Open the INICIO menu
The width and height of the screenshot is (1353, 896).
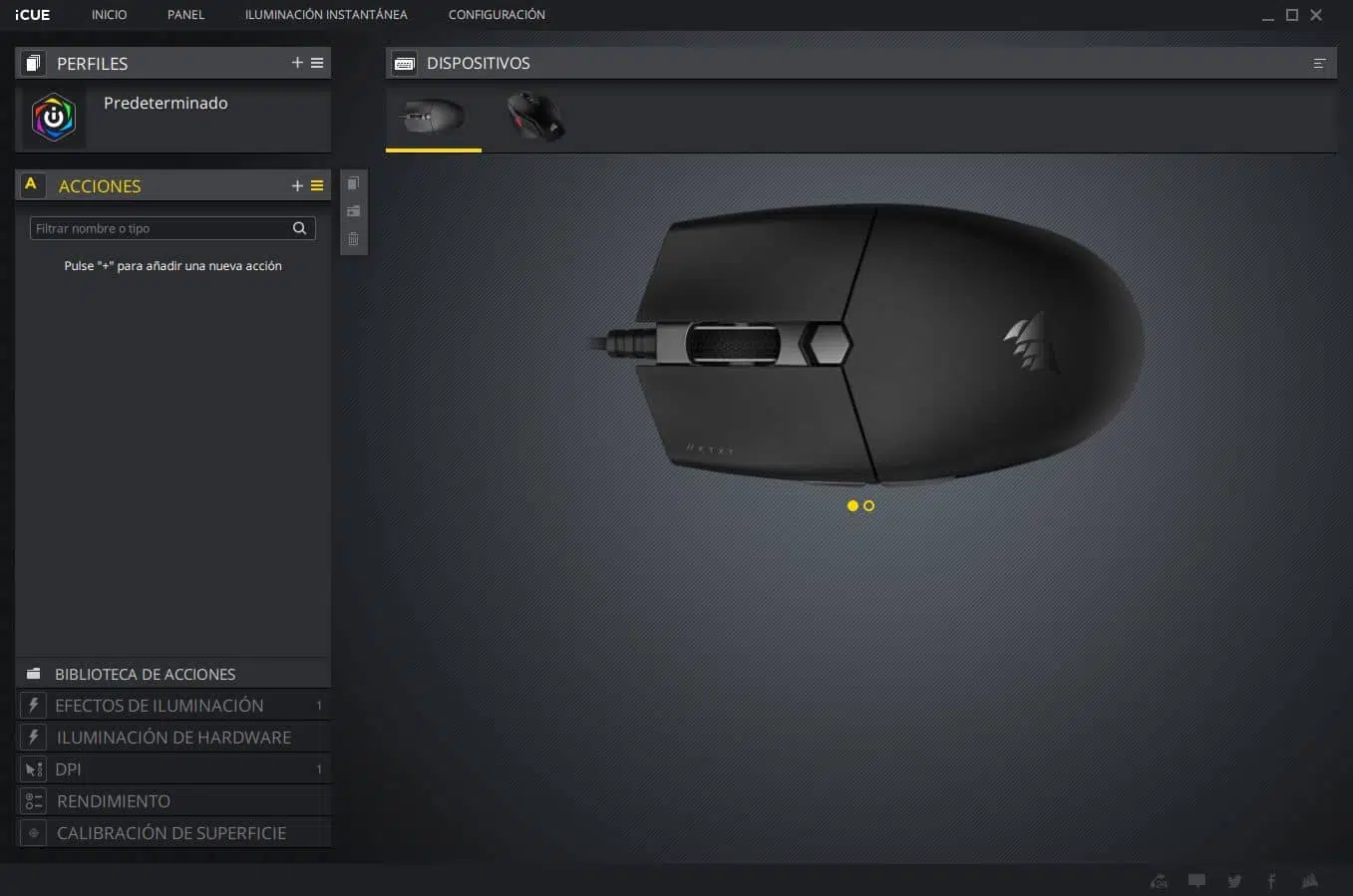(x=109, y=15)
